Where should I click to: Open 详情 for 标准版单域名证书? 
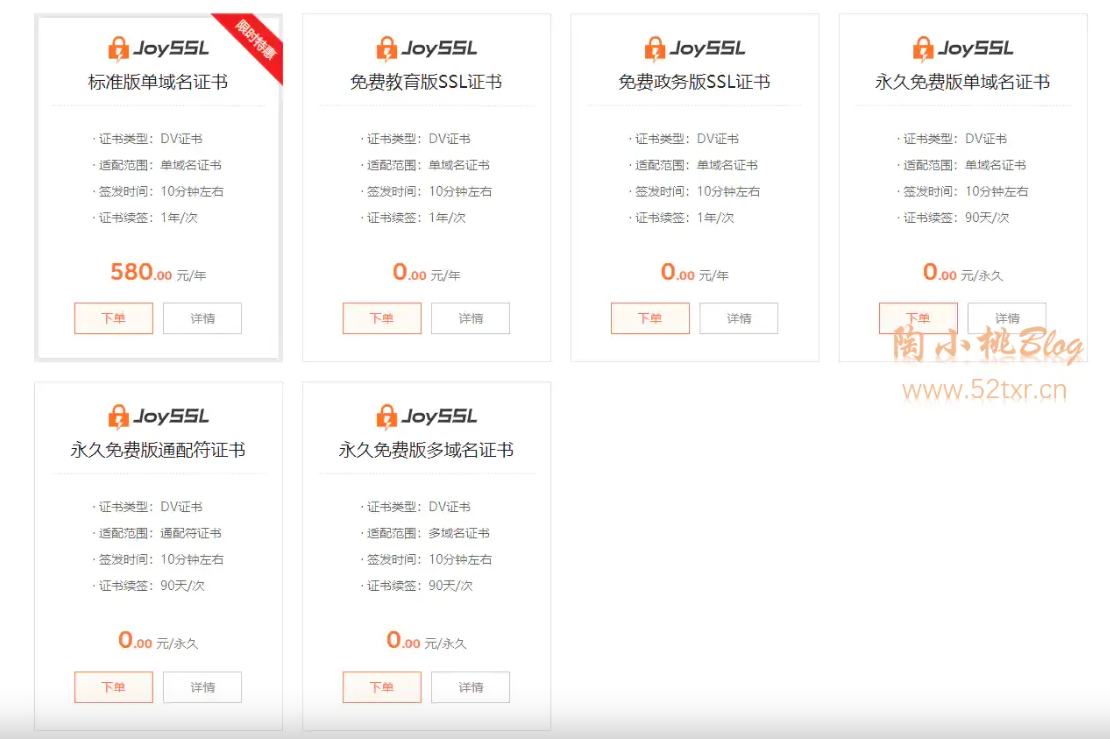point(202,319)
